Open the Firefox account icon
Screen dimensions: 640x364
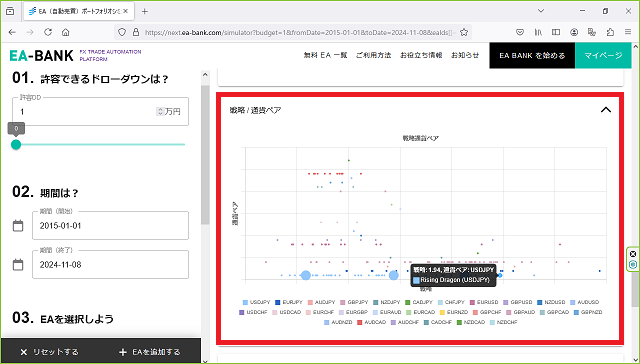tap(574, 32)
